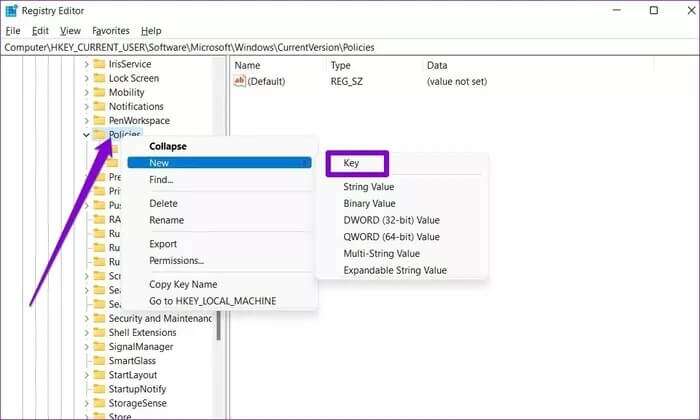Choose Key from the New submenu

click(x=352, y=163)
